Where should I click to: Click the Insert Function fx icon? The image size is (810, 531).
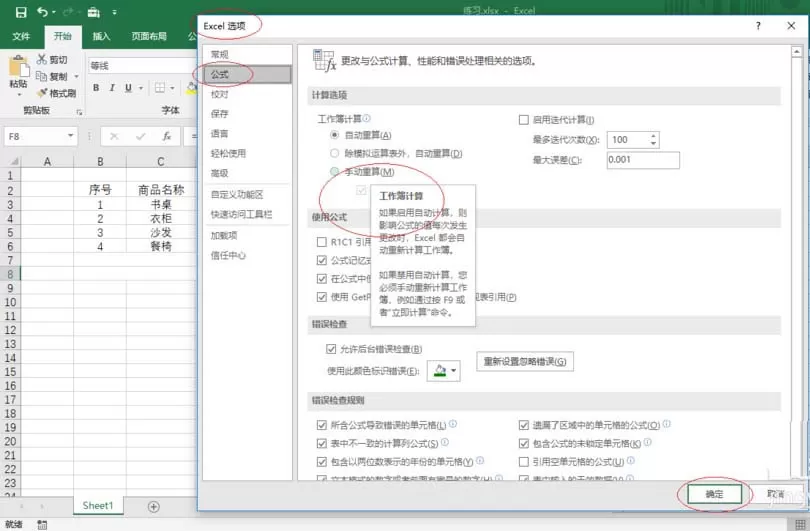[167, 136]
